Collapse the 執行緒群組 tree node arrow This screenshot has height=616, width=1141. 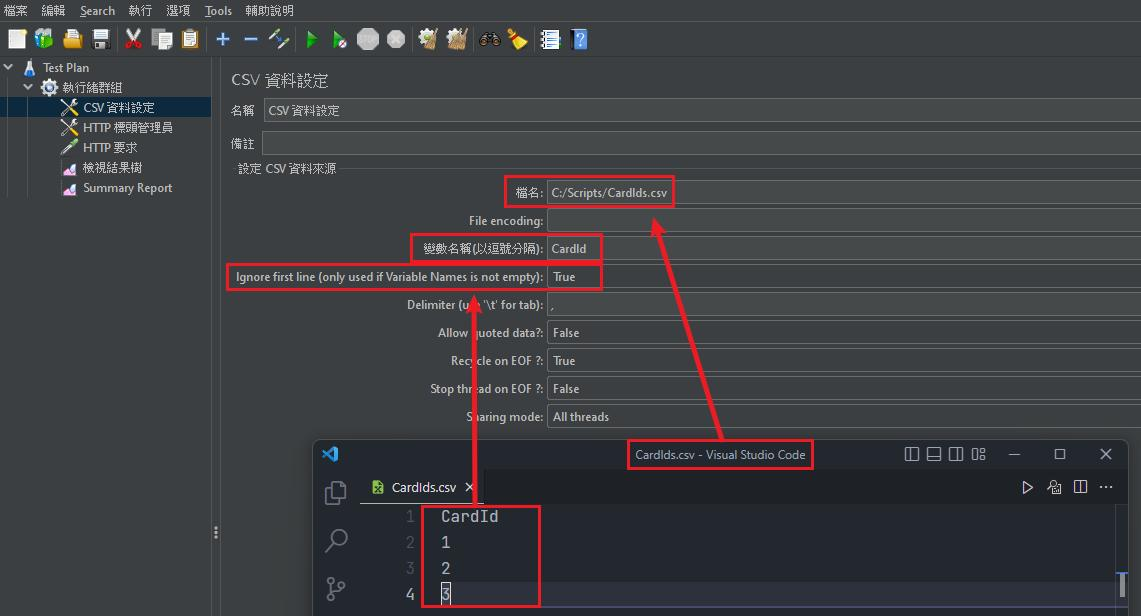click(28, 87)
